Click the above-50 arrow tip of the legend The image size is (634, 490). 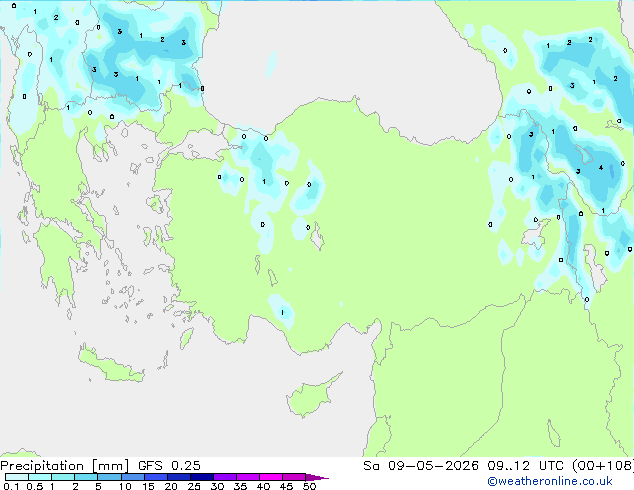coord(317,477)
